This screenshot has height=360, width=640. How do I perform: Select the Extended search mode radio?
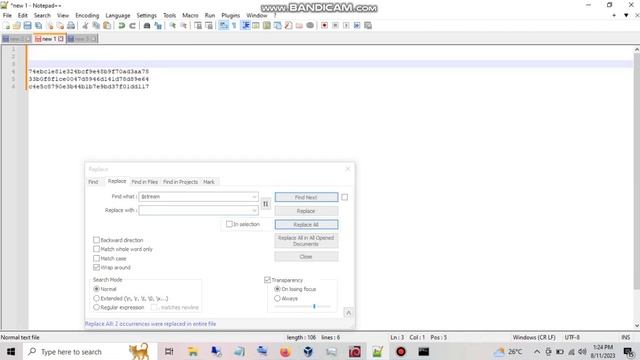pos(96,298)
